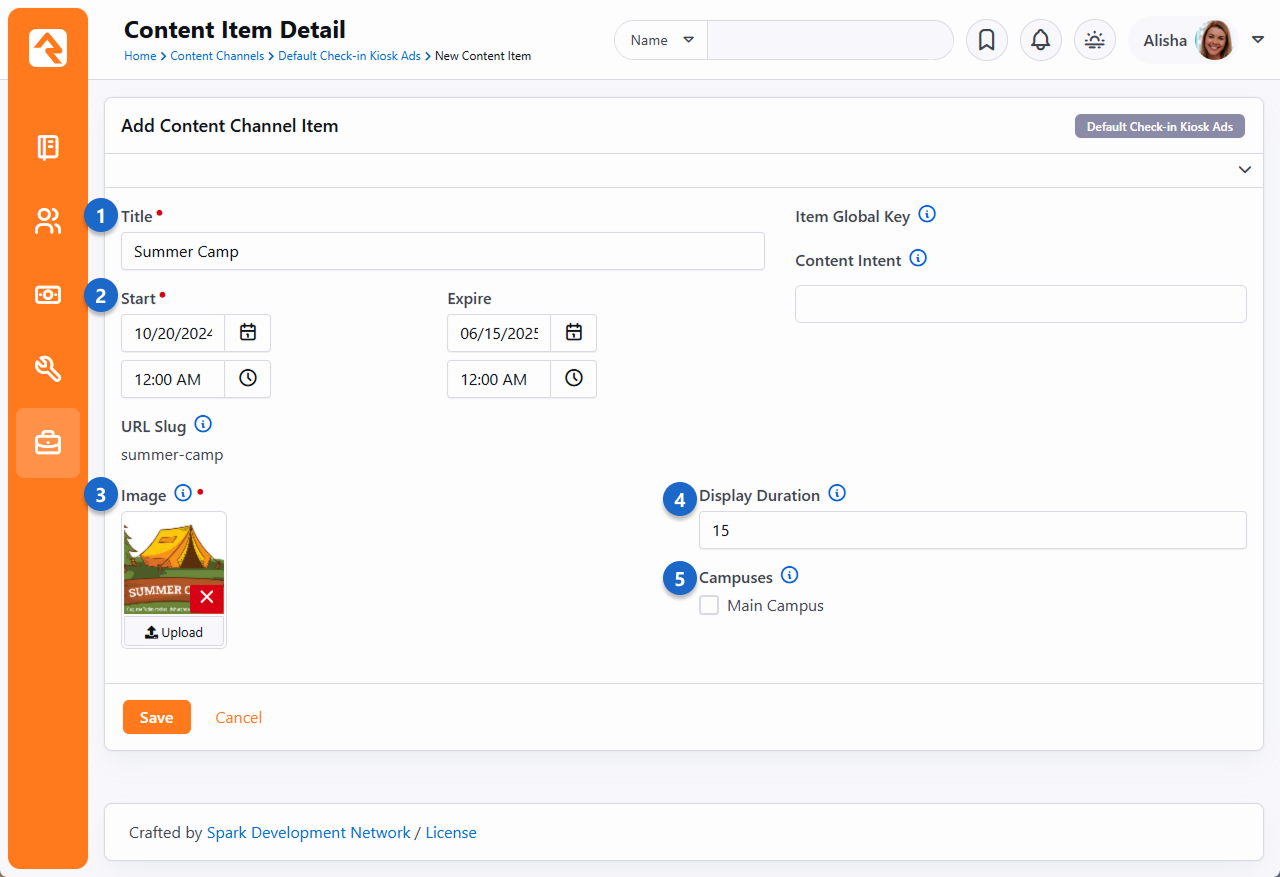Open the Finance section in the sidebar
The image size is (1280, 877).
(x=48, y=295)
